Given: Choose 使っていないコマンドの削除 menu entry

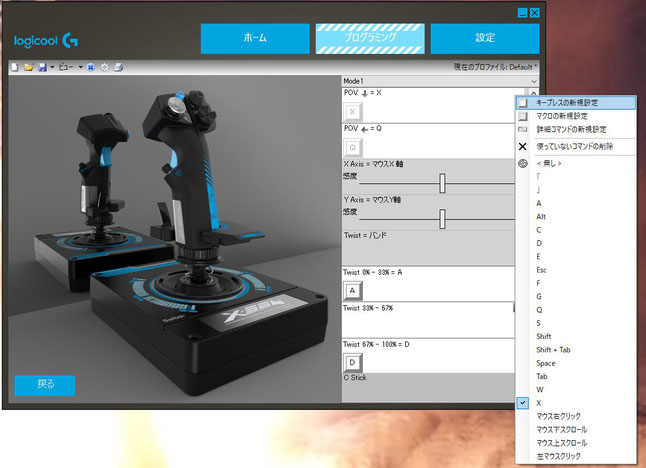Looking at the screenshot, I should tap(575, 146).
